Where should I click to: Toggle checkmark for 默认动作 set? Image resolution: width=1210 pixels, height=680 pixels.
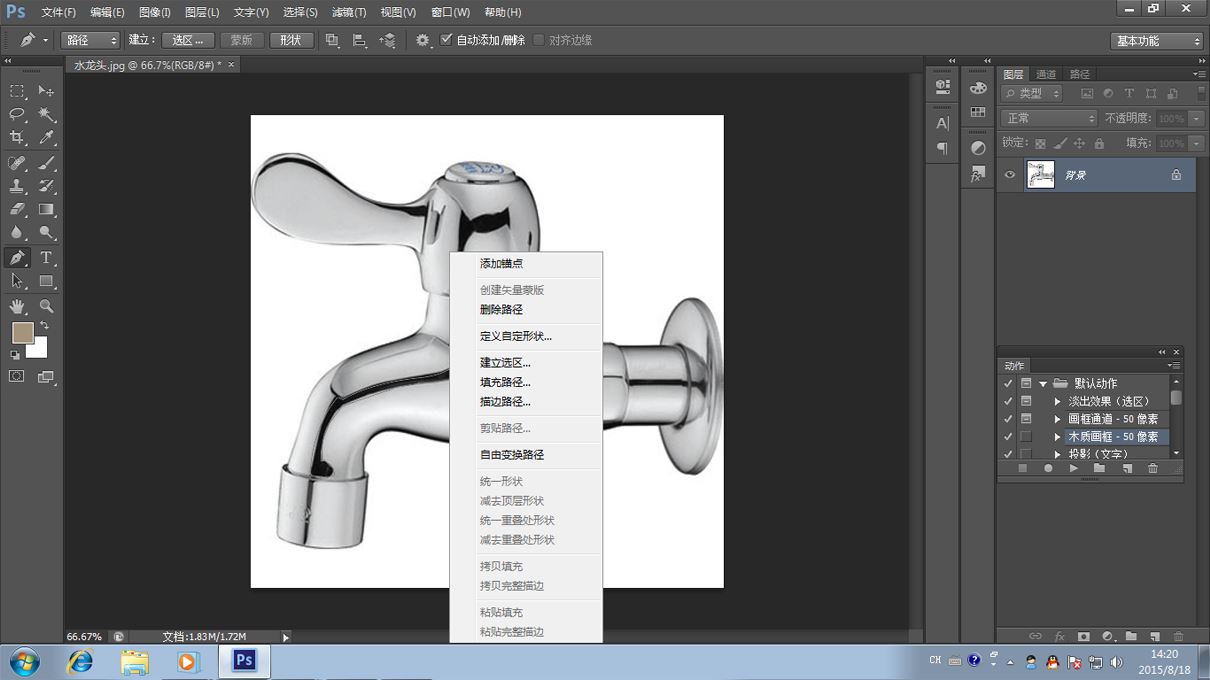pos(1008,383)
